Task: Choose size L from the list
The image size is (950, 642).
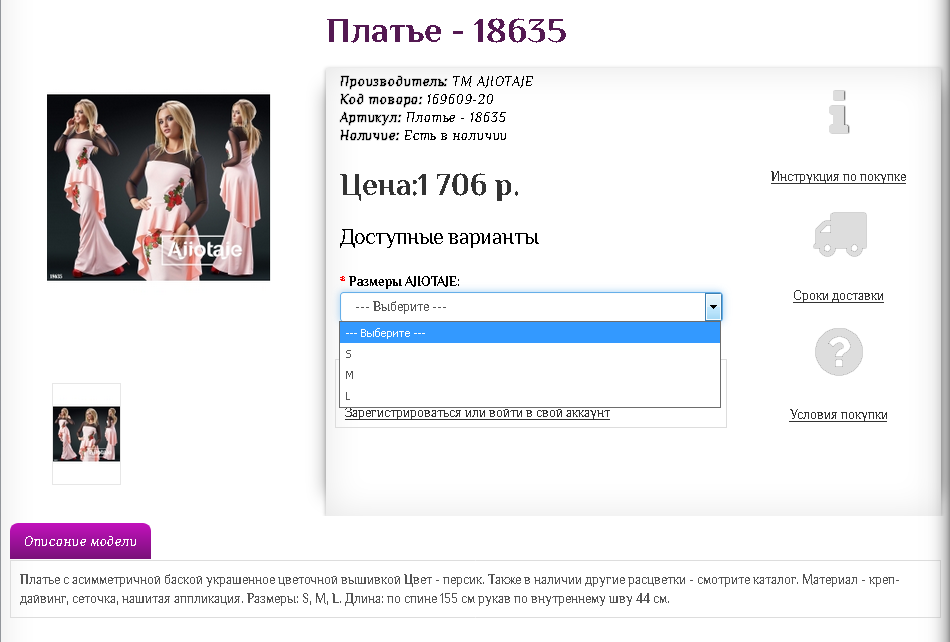Action: [530, 396]
